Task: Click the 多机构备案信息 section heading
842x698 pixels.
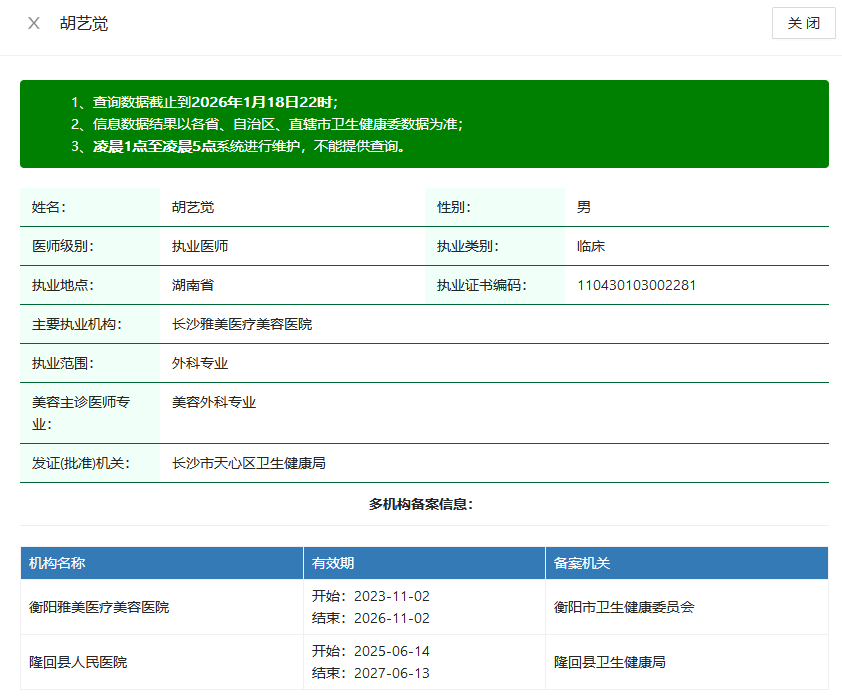Action: point(421,504)
